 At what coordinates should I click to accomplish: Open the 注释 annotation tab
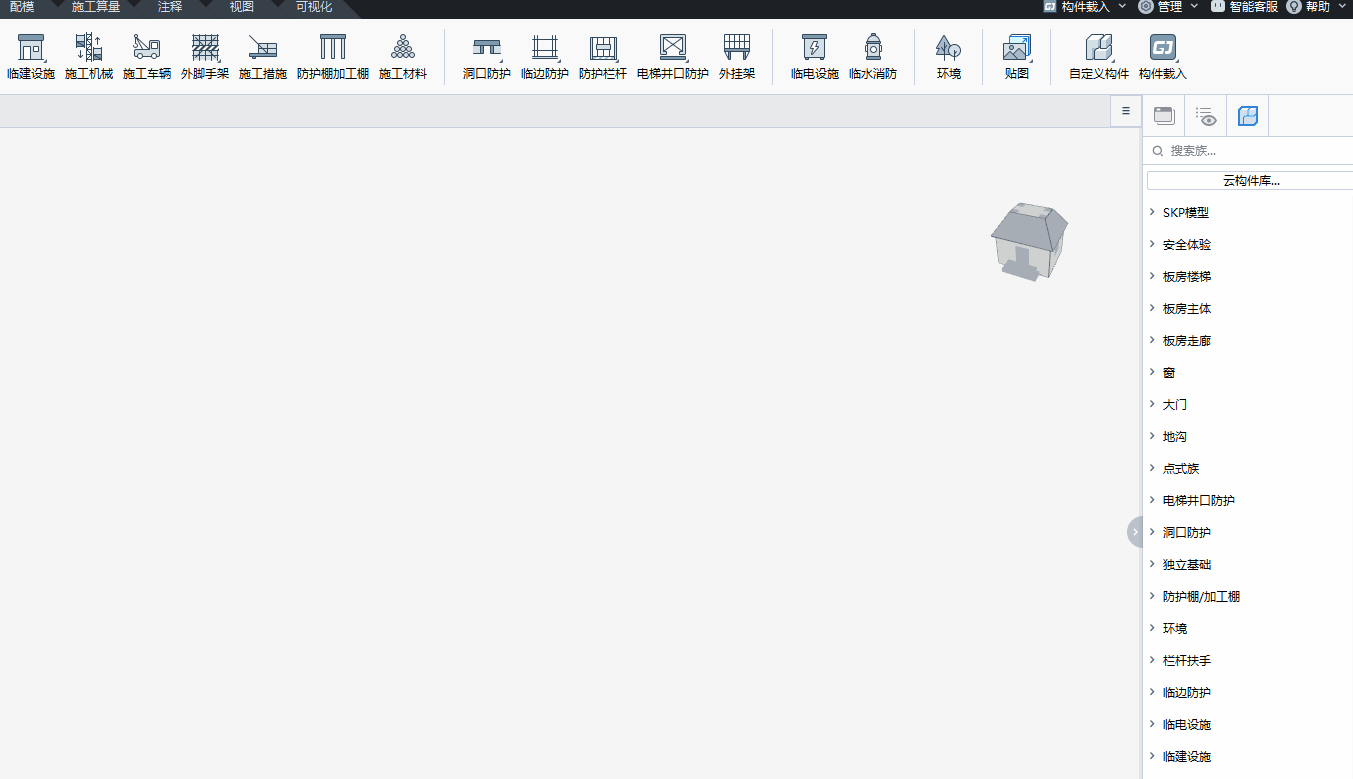[170, 7]
